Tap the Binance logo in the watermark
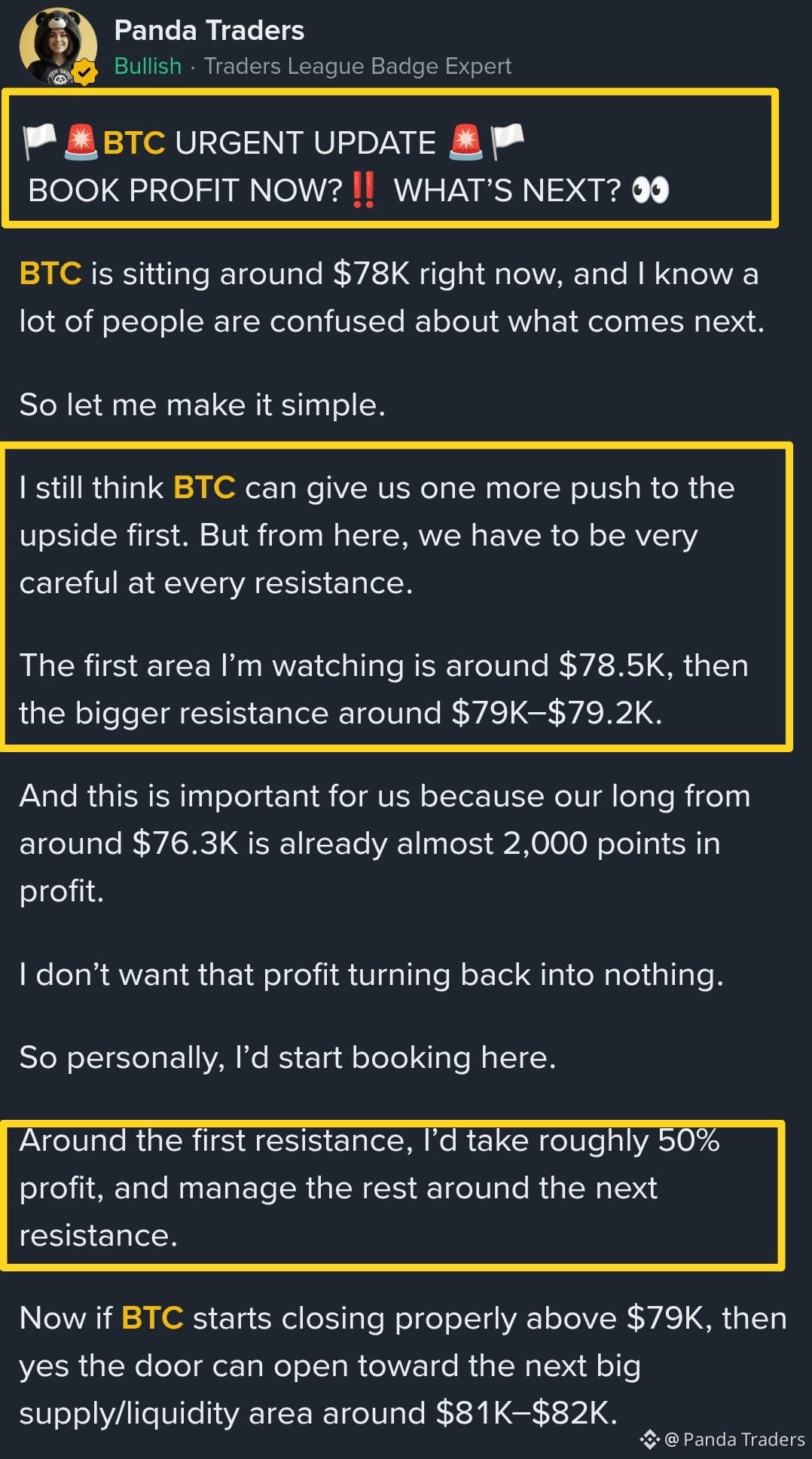 click(x=649, y=1439)
